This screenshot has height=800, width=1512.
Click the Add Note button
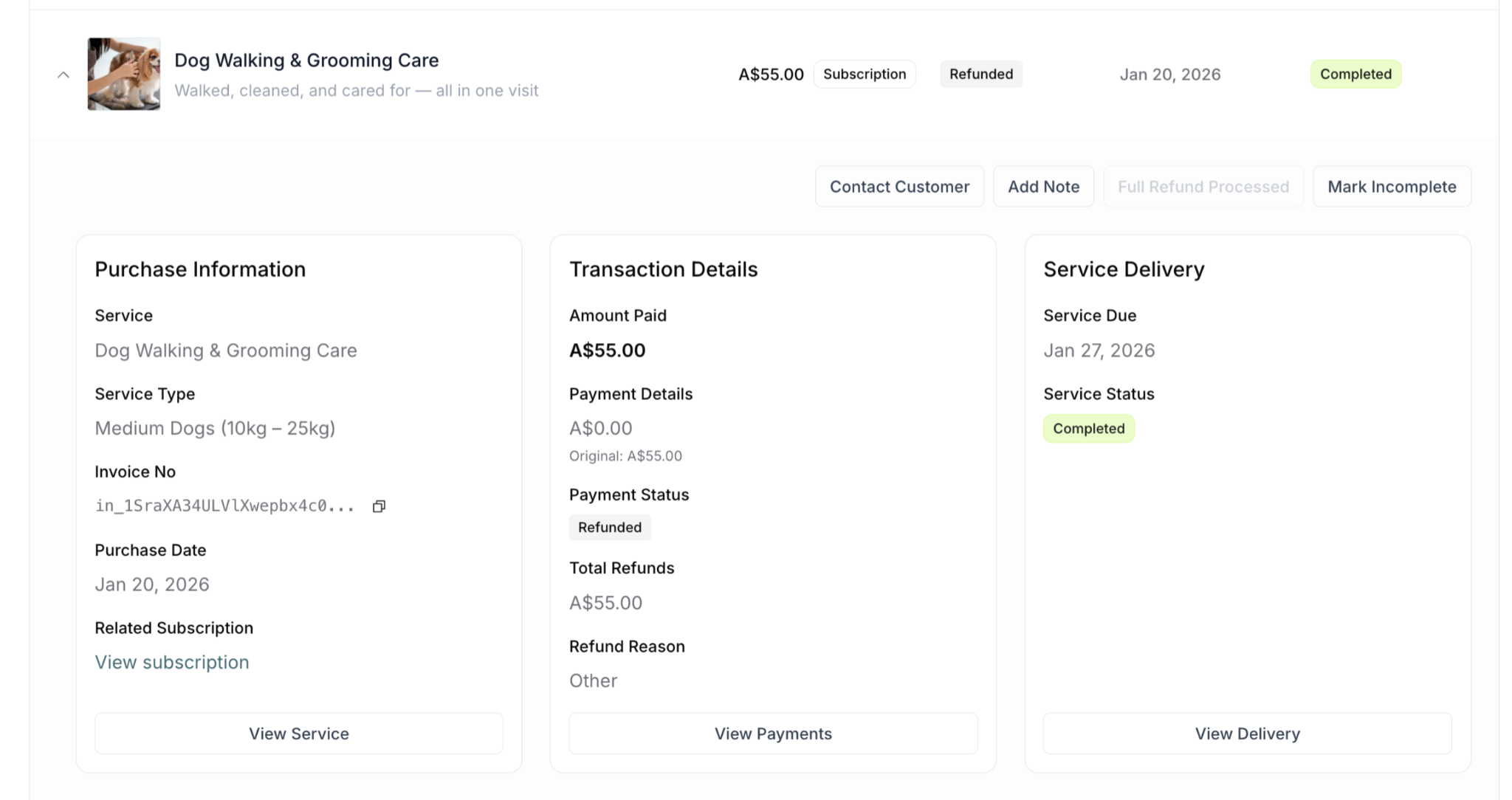point(1042,187)
